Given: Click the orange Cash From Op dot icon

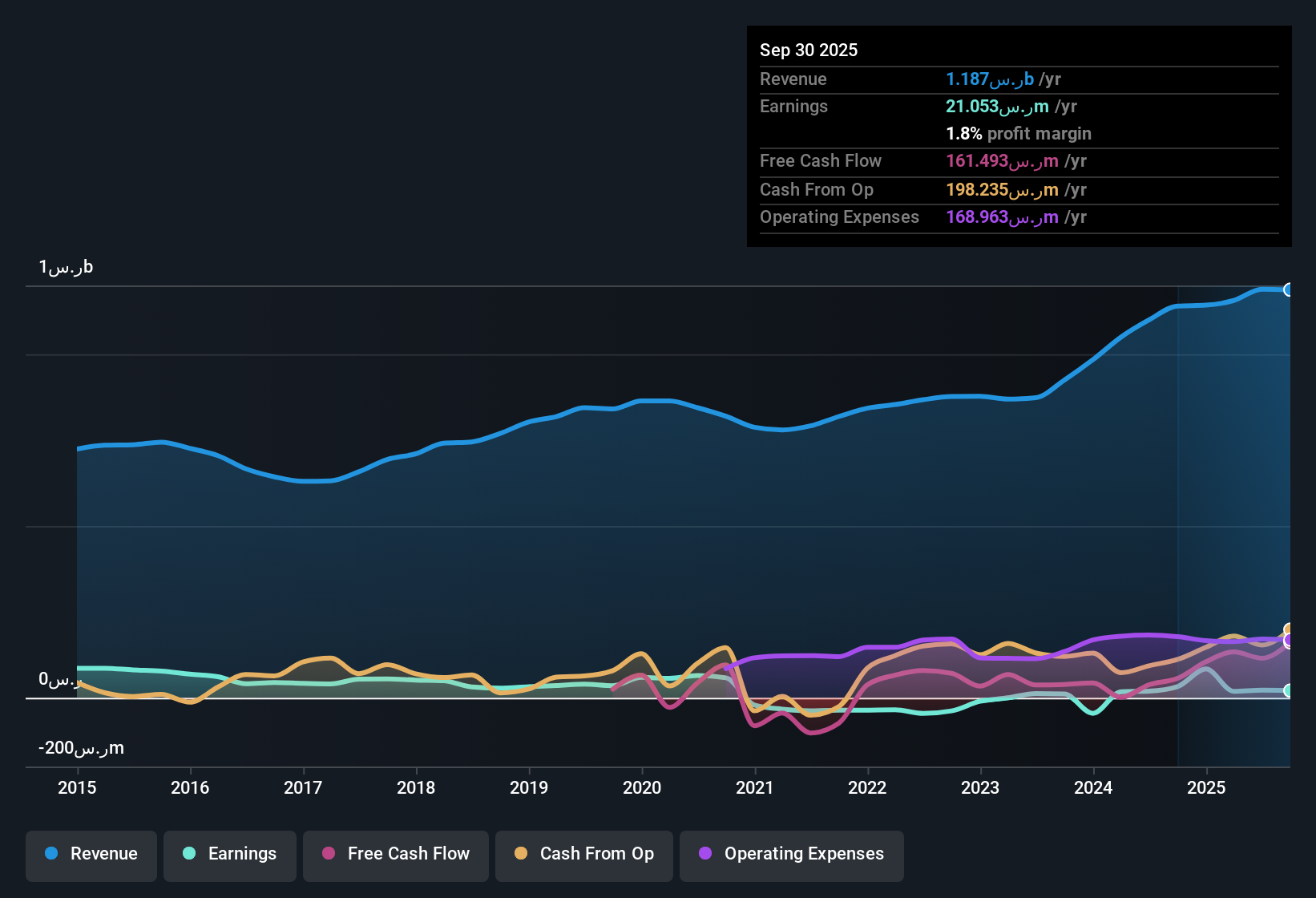Looking at the screenshot, I should point(521,854).
